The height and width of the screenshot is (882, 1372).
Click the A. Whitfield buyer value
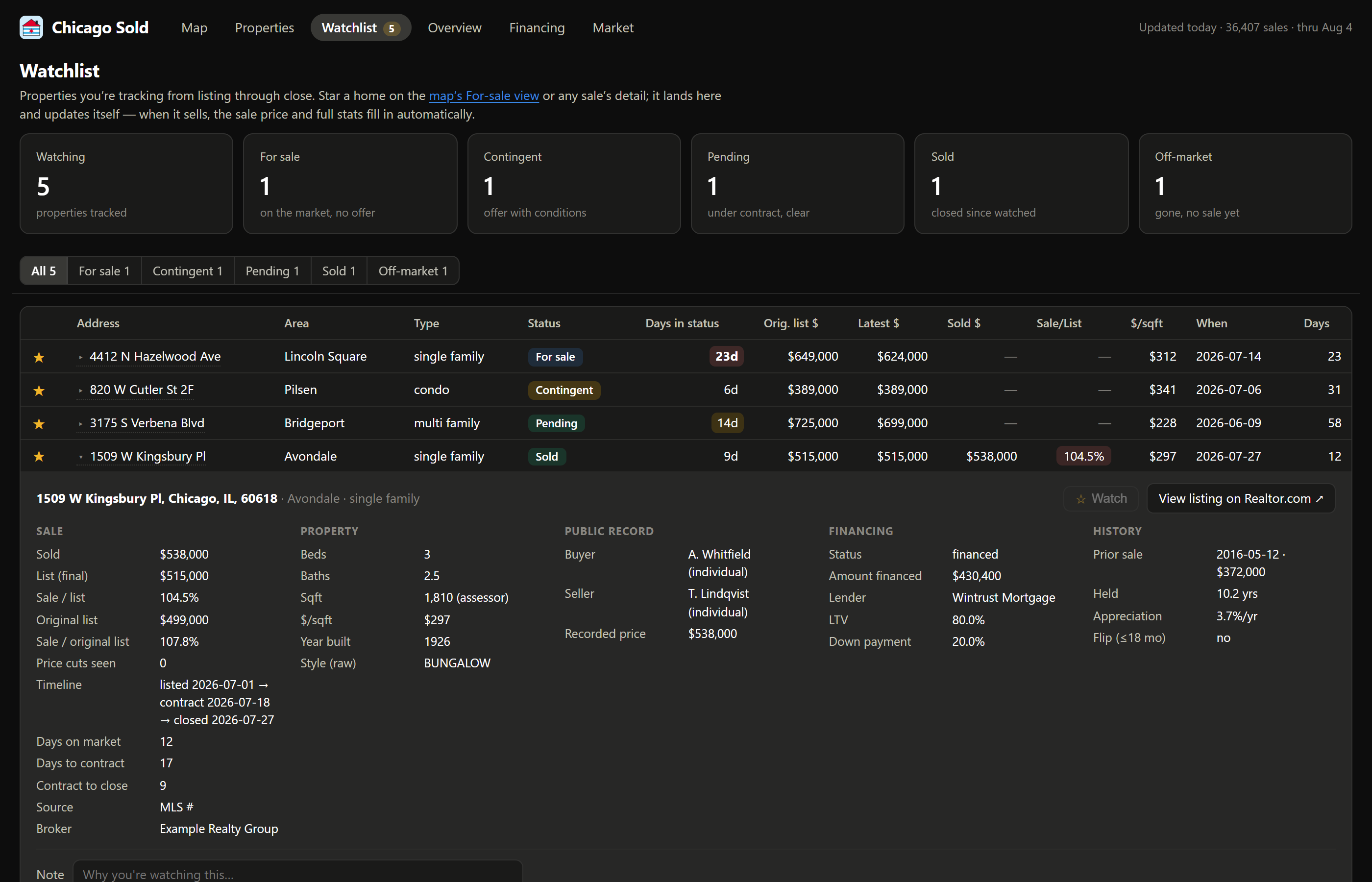719,563
